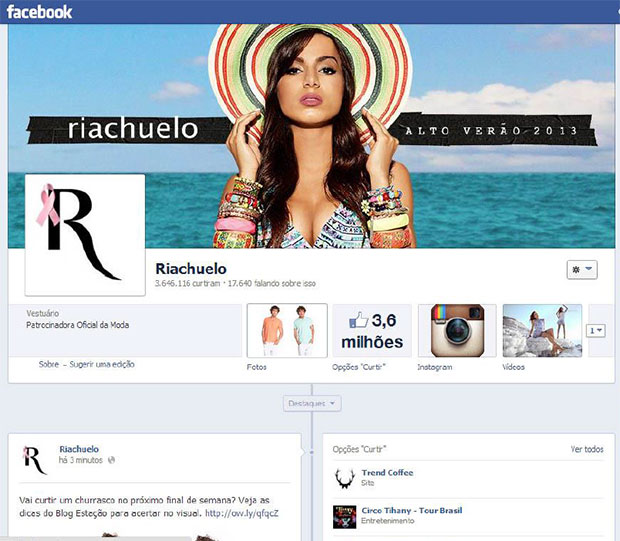The width and height of the screenshot is (620, 541).
Task: Click Sugerir uma edição link
Action: [x=102, y=364]
